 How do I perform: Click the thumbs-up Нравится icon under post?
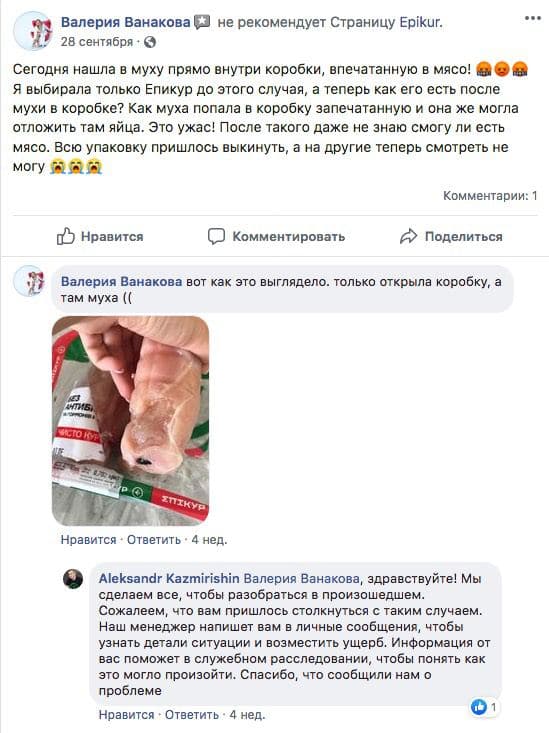coord(65,237)
